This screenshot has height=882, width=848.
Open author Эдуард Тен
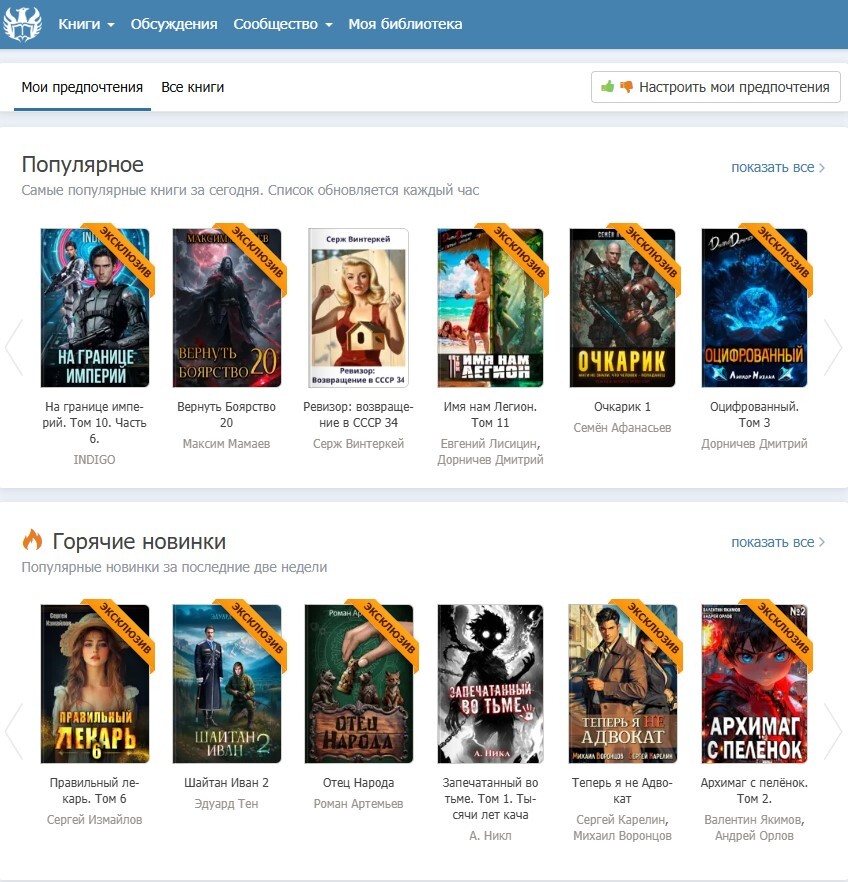pos(226,804)
